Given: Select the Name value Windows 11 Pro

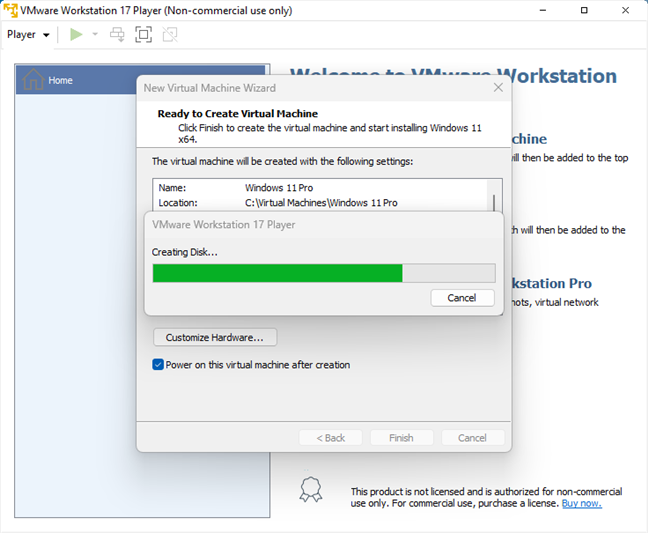Looking at the screenshot, I should 279,188.
